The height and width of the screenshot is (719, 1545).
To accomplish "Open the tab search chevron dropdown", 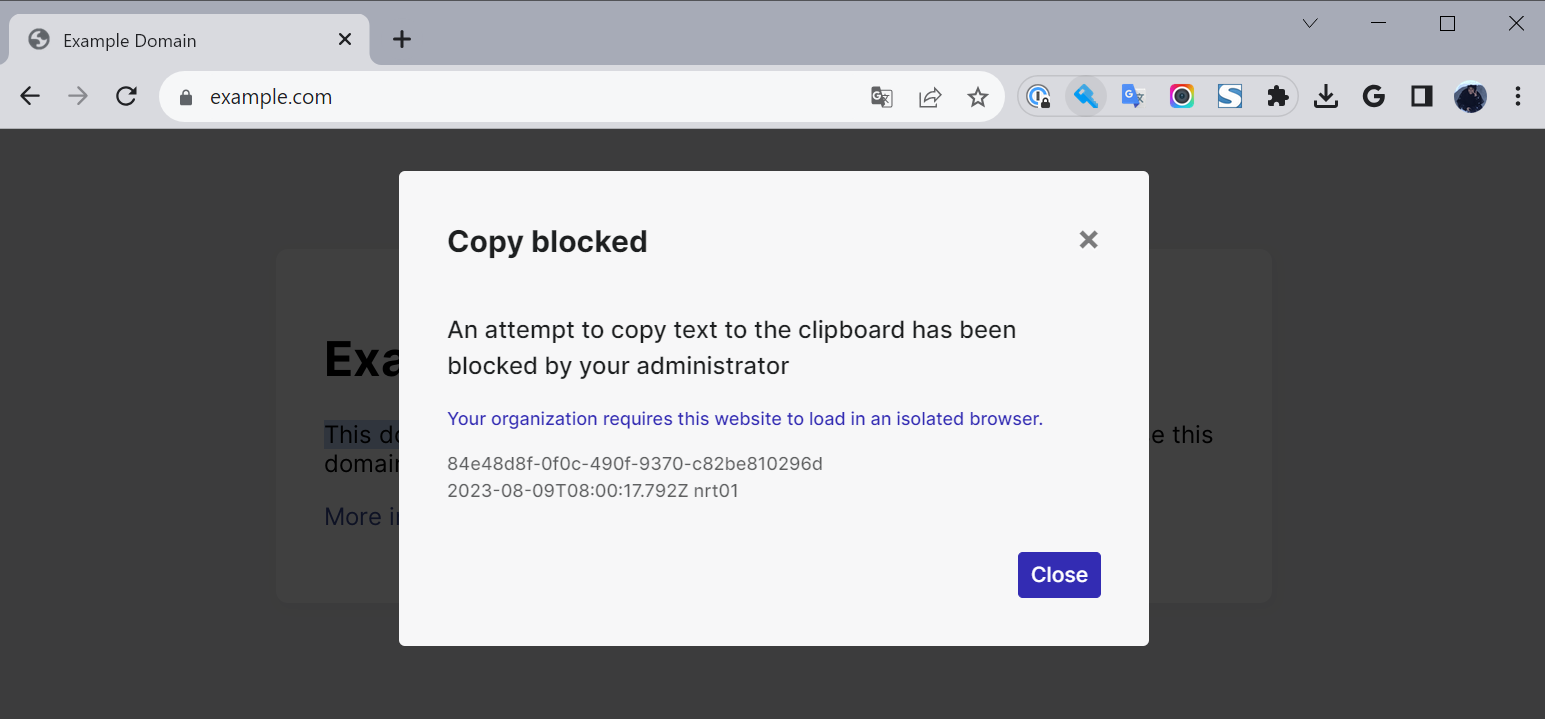I will point(1310,22).
